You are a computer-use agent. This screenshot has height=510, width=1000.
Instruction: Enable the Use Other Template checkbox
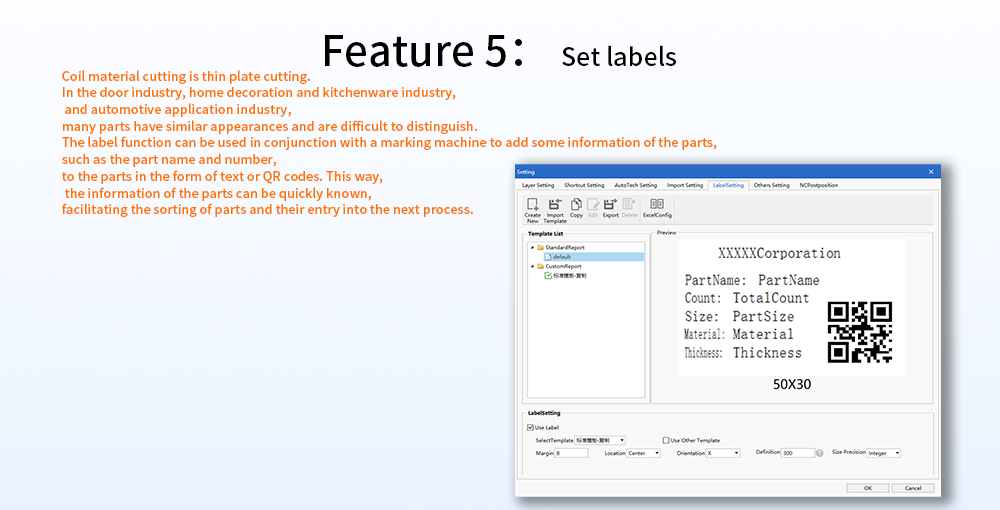[666, 440]
